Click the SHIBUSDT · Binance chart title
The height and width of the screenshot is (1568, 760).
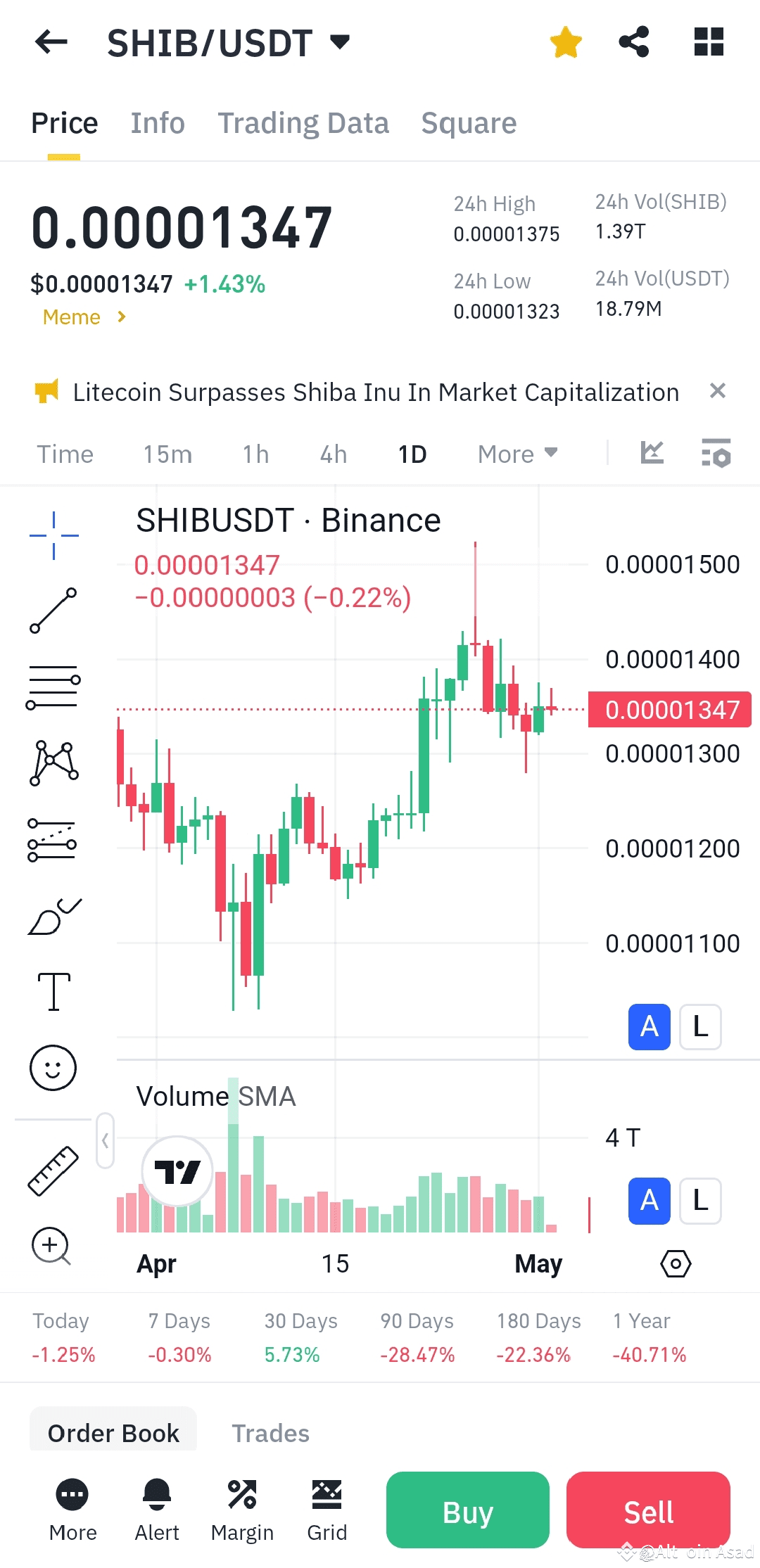tap(289, 521)
